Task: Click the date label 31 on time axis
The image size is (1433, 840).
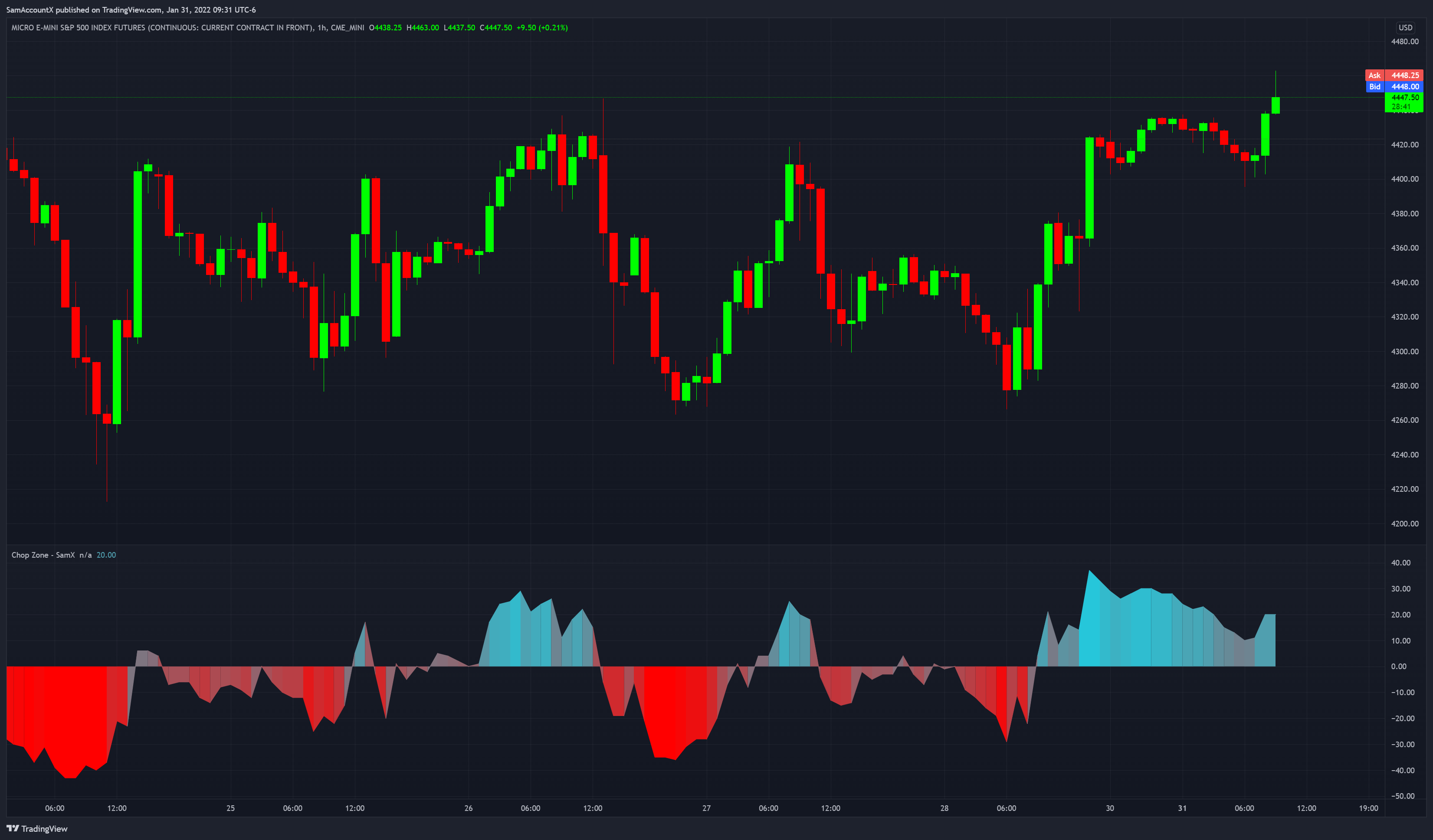Action: (1182, 808)
